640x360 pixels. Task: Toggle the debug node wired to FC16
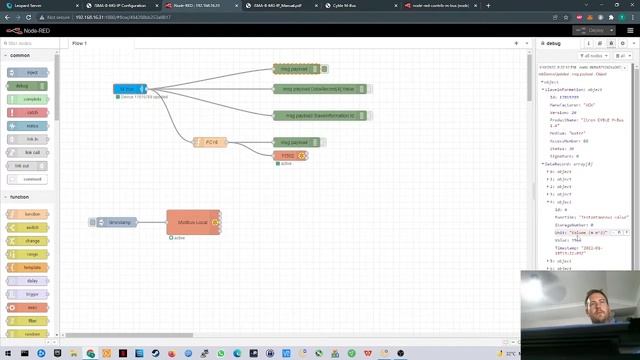coord(323,142)
